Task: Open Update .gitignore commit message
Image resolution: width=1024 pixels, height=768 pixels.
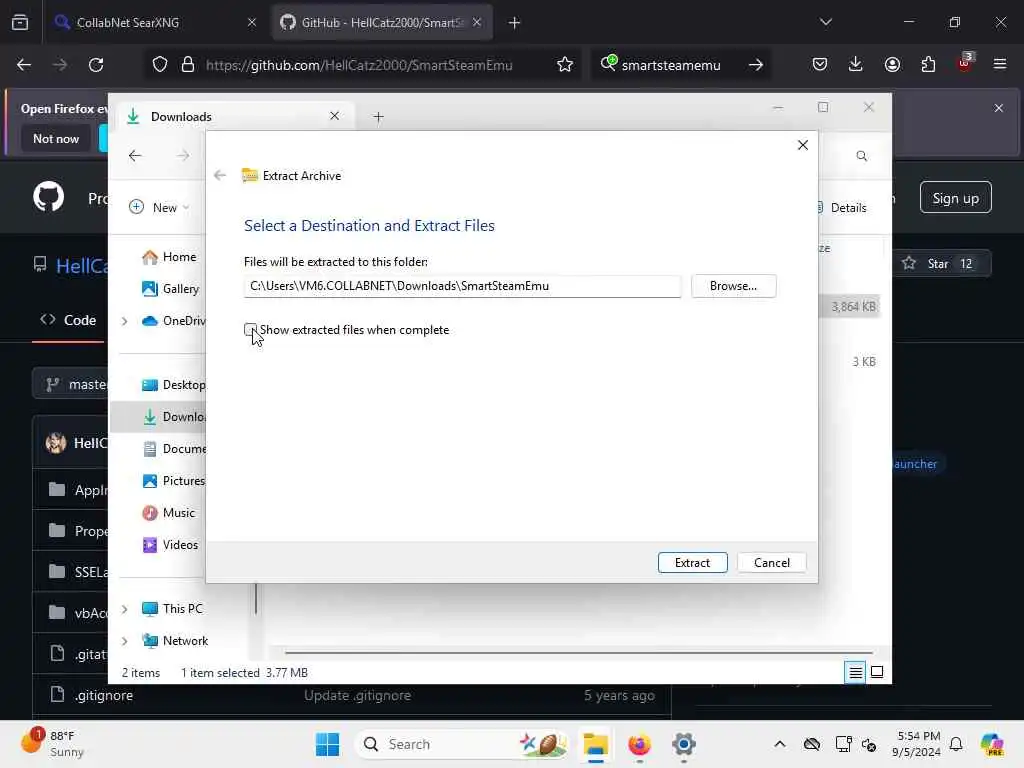Action: coord(357,696)
